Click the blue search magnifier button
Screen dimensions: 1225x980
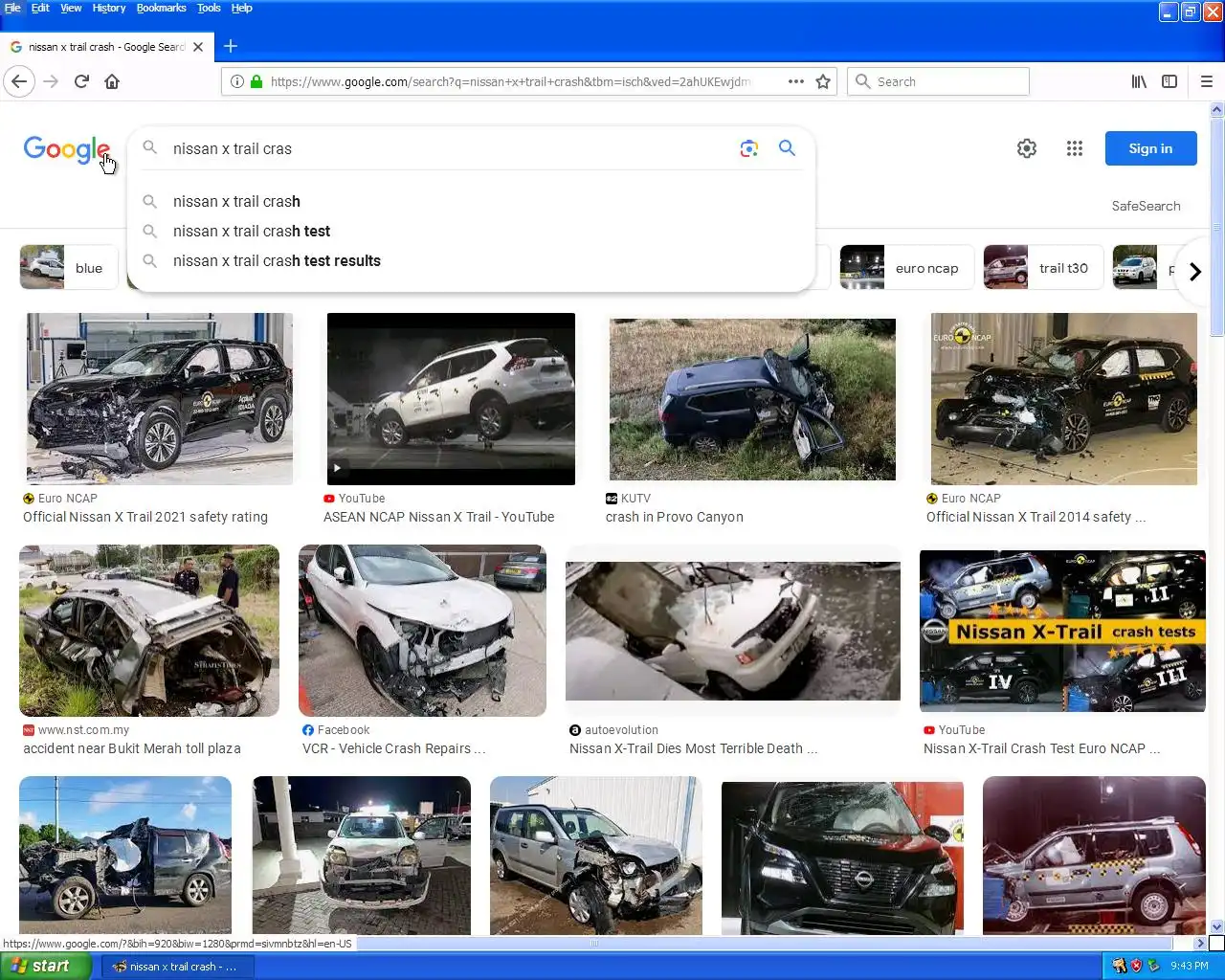[x=787, y=148]
